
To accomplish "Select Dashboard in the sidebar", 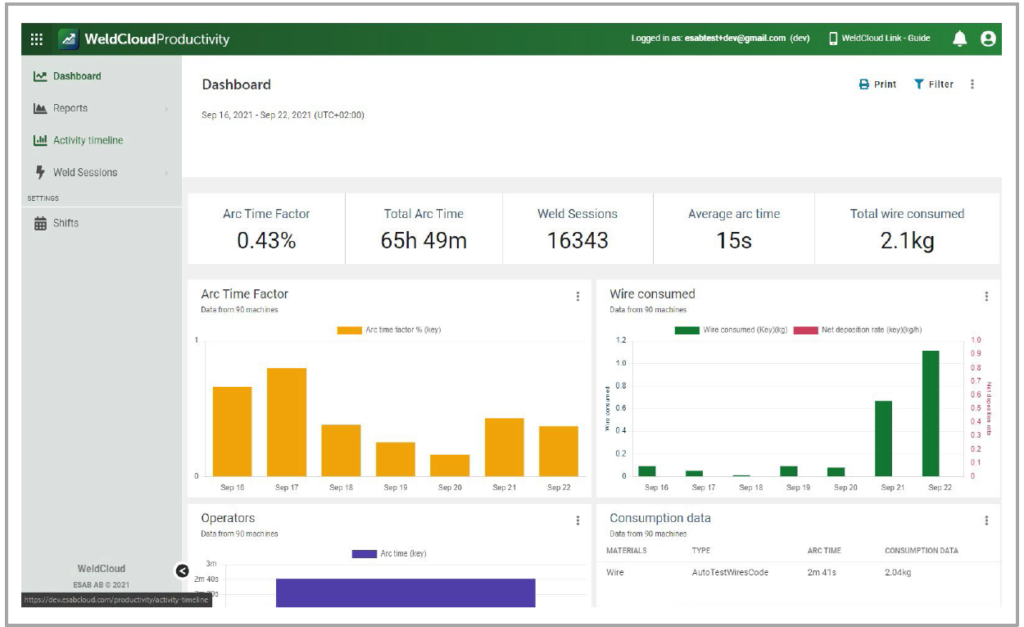I will click(x=76, y=76).
